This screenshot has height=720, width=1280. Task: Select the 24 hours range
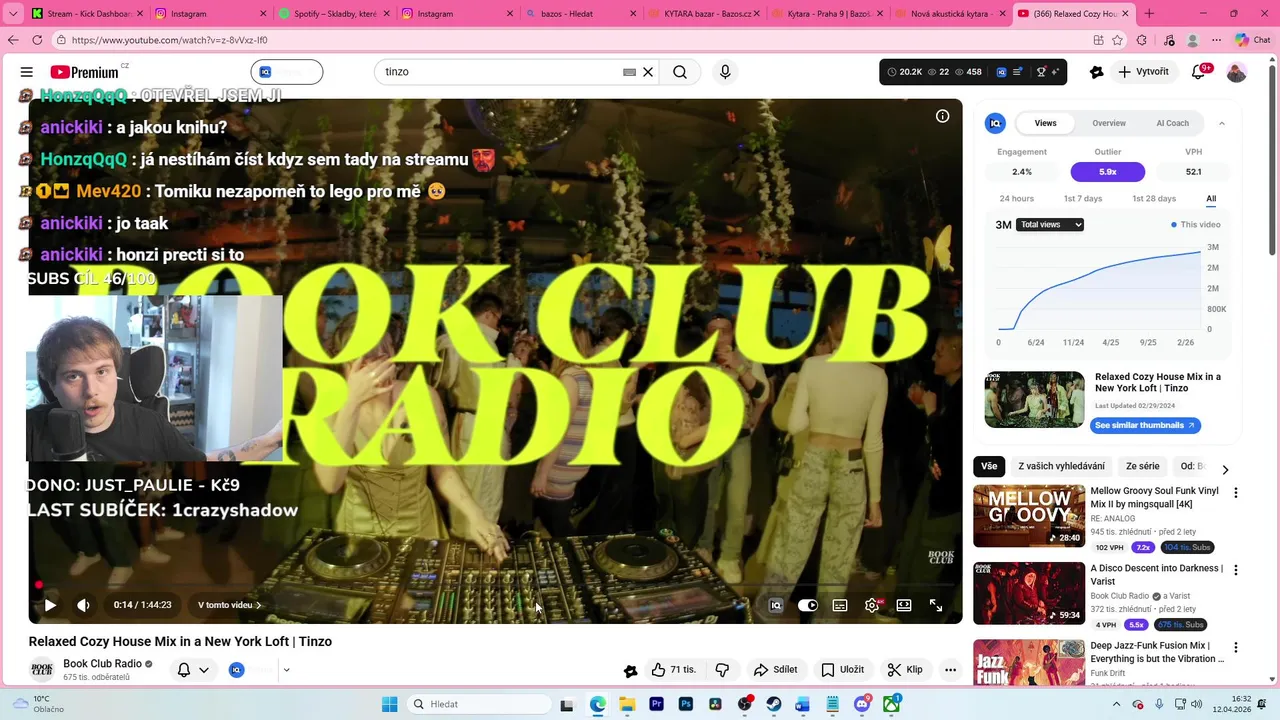[x=1016, y=198]
